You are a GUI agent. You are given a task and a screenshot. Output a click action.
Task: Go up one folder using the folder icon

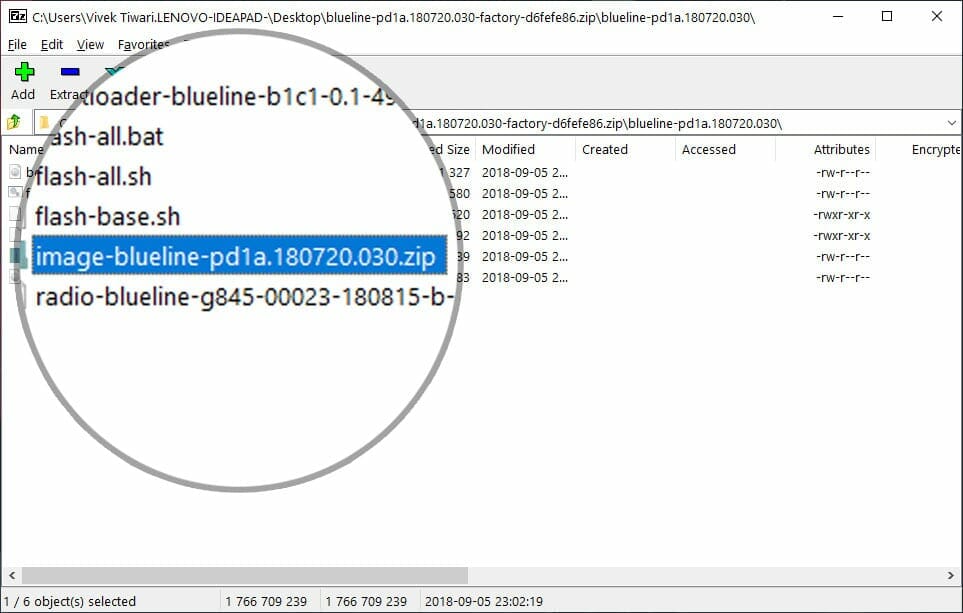(x=14, y=123)
